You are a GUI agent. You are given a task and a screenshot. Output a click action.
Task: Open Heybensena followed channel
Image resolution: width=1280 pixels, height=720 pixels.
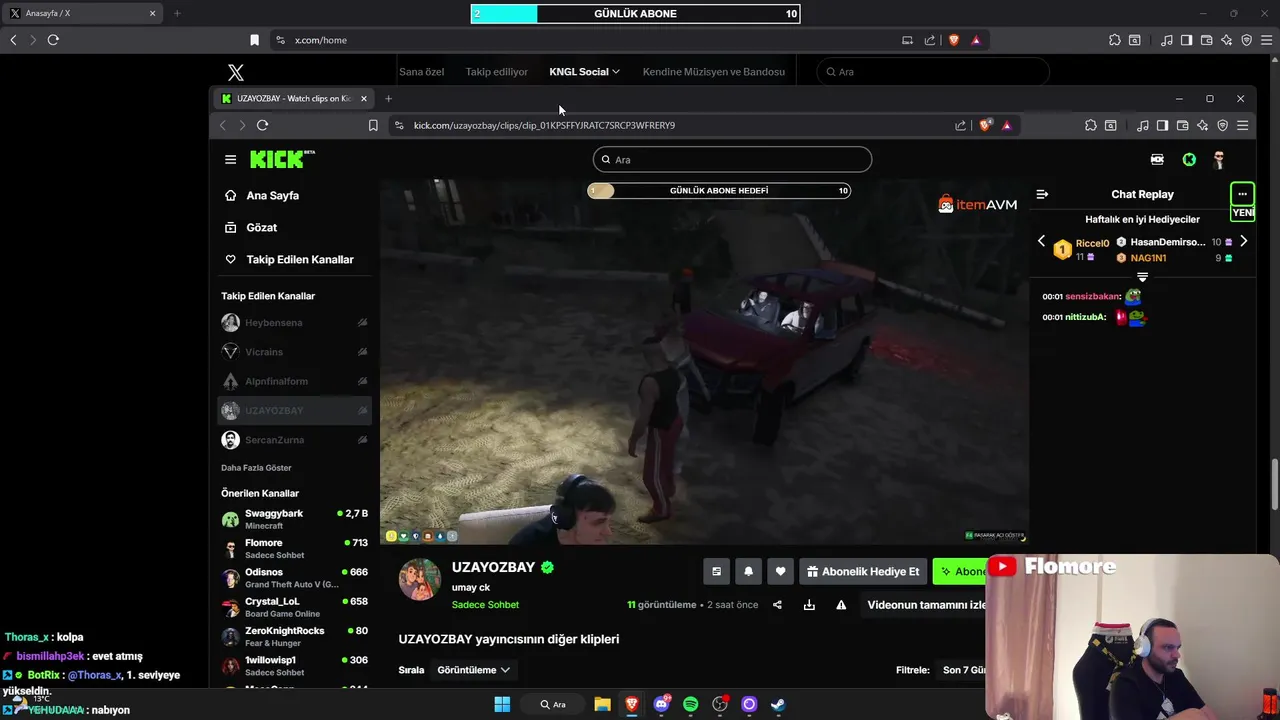point(294,323)
